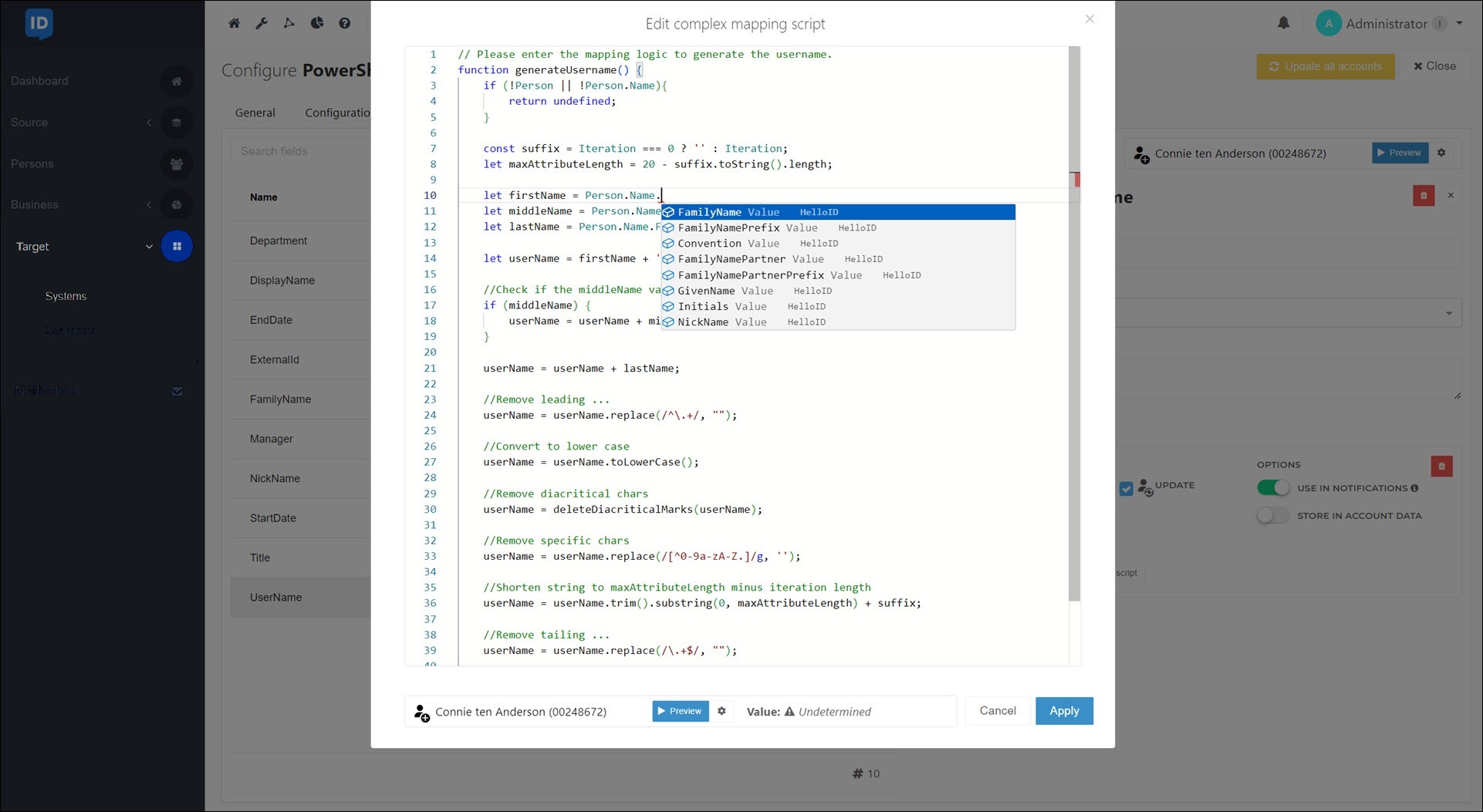1483x812 pixels.
Task: Click the Target grid icon
Action: (x=177, y=246)
